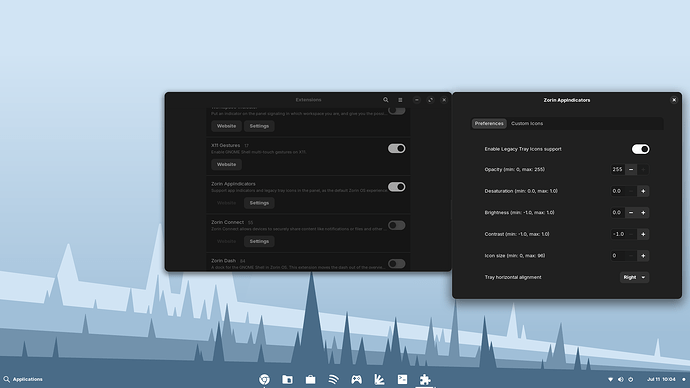Click the Contrast value field -1.0
Screen dimensions: 690x388
tap(618, 234)
